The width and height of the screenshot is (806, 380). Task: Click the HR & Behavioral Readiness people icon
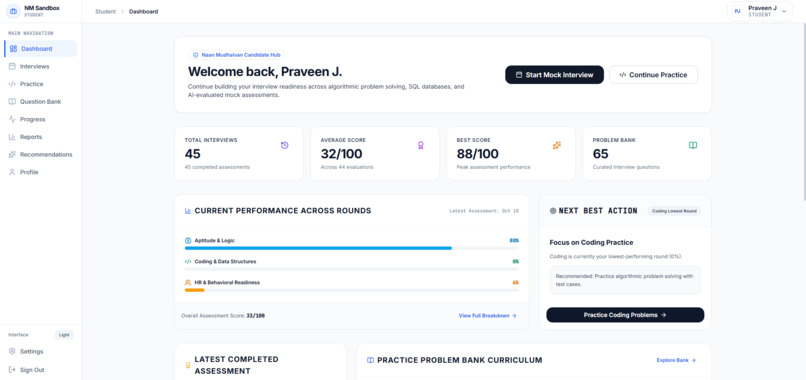click(188, 282)
